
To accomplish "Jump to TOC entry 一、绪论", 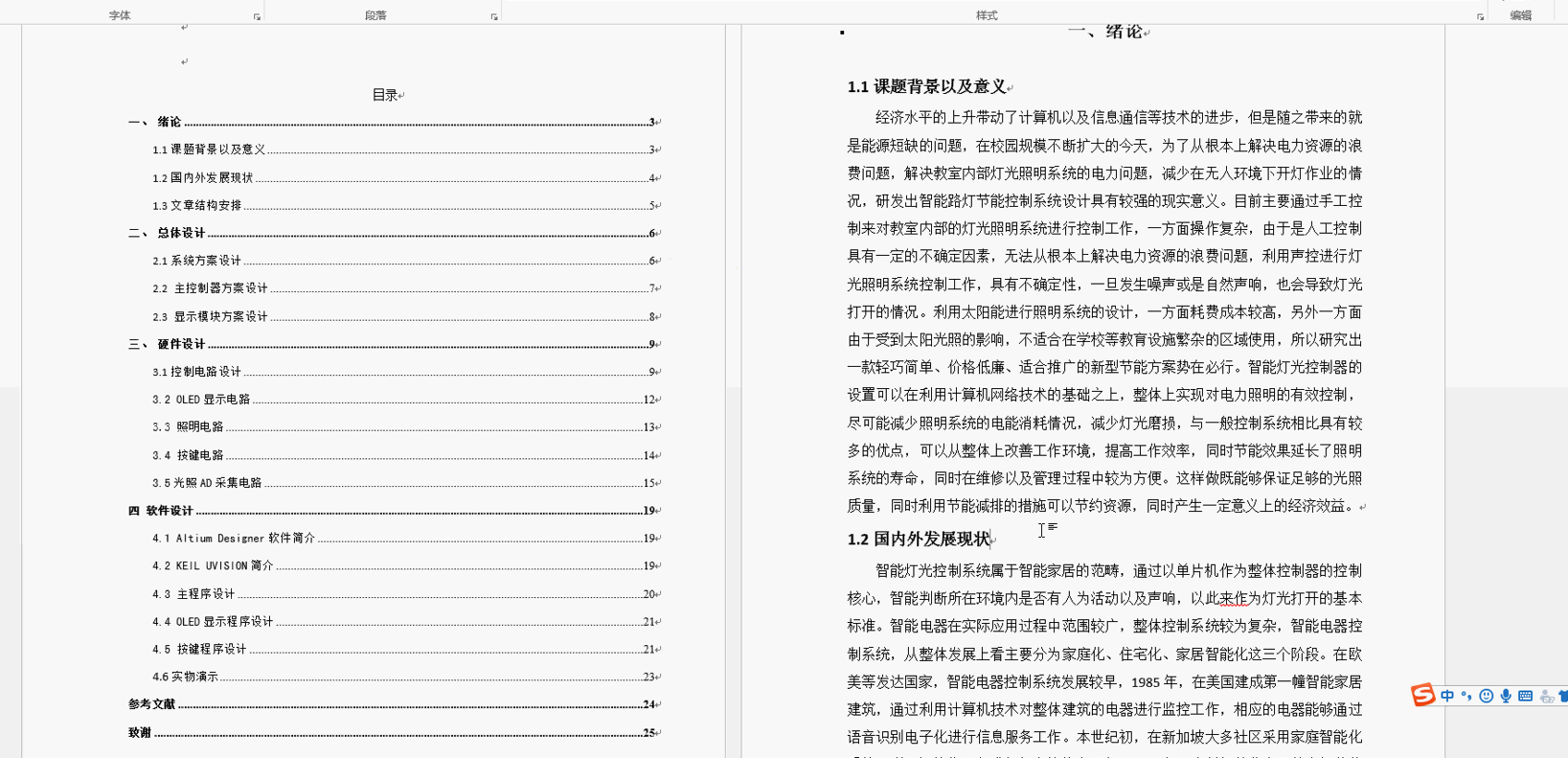I will click(x=395, y=122).
